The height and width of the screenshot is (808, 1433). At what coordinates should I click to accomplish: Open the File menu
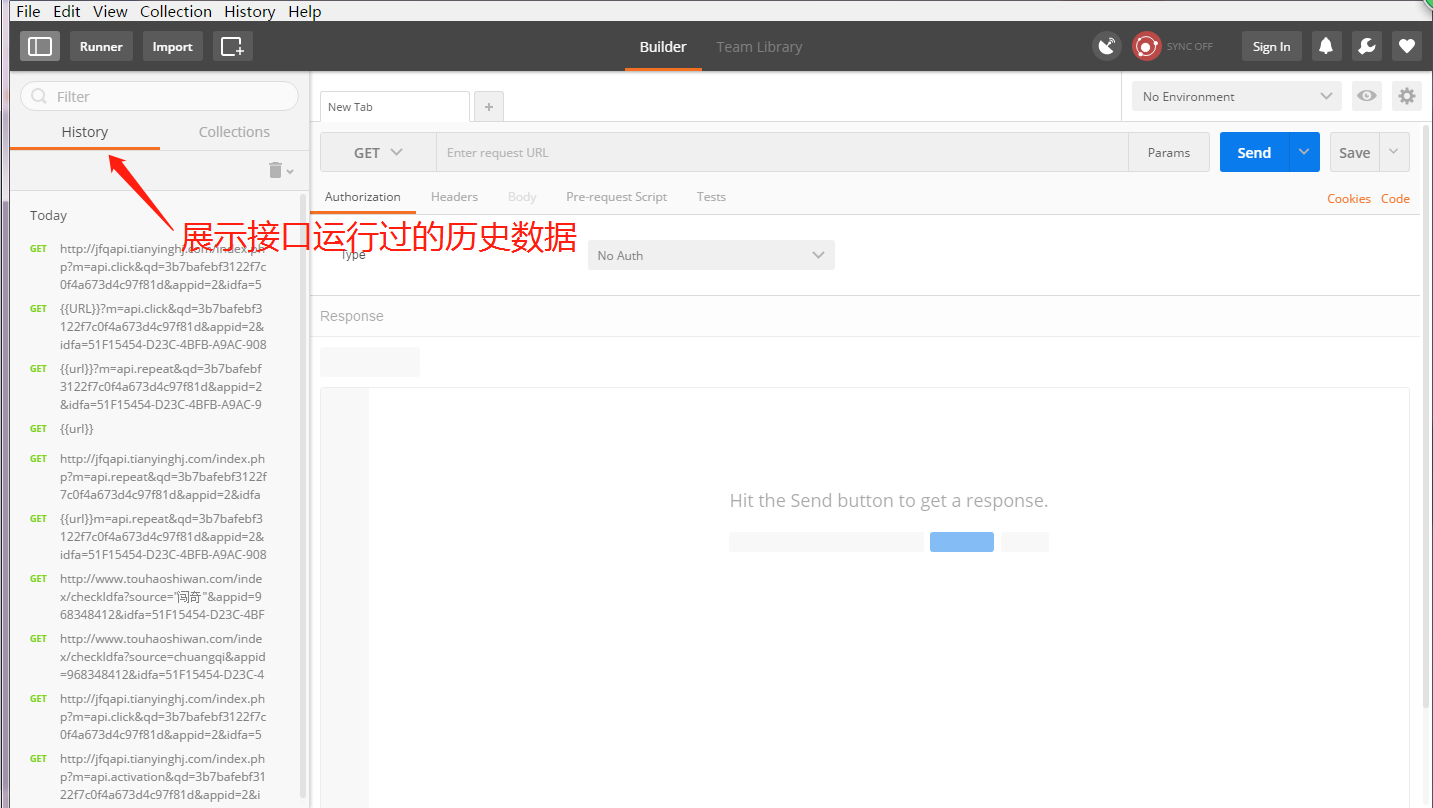click(x=28, y=11)
